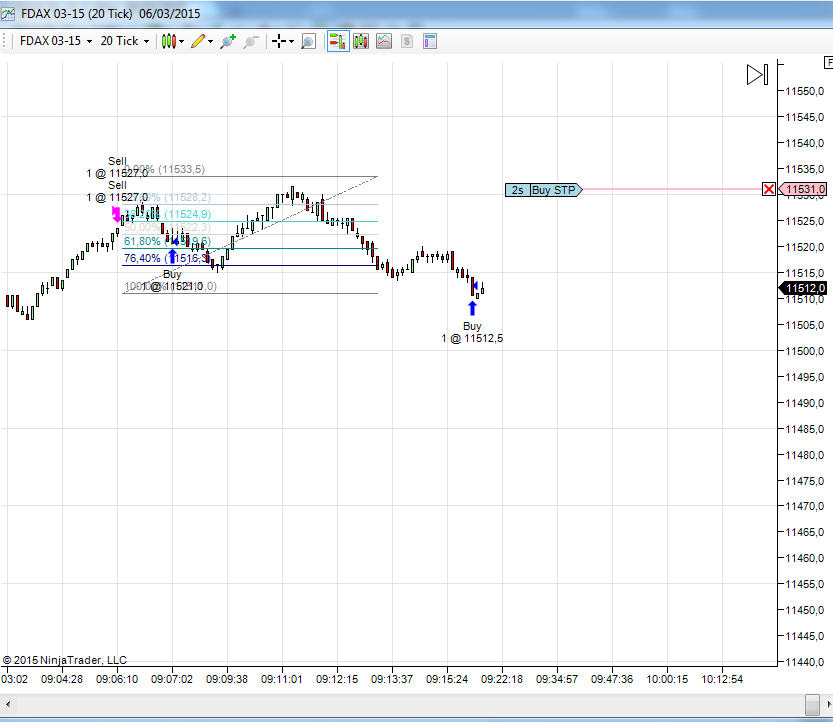The height and width of the screenshot is (722, 833).
Task: Select the Buy STP order label
Action: [556, 190]
